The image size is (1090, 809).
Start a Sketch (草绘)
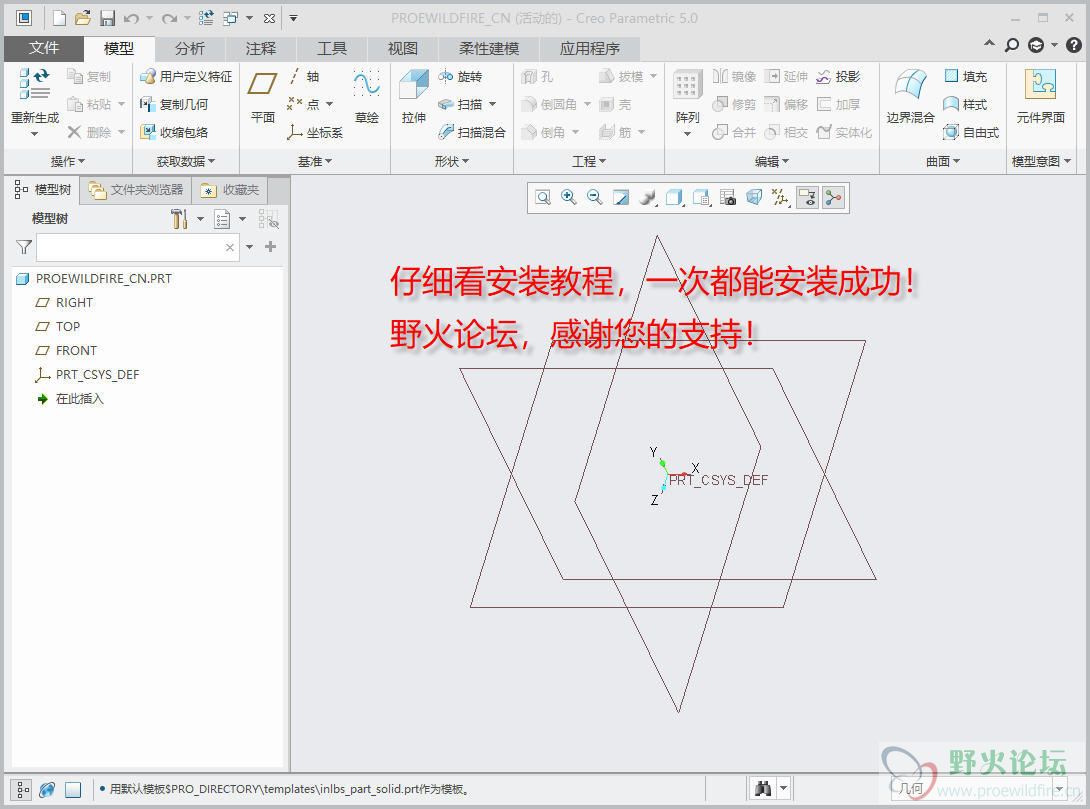point(366,96)
